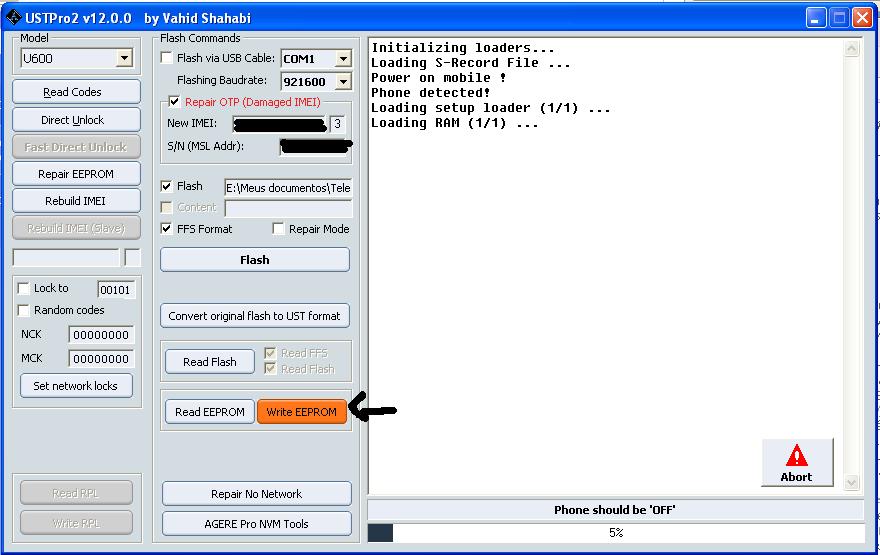Click Convert original flash to UST format
Screen dimensions: 880x555
(255, 316)
